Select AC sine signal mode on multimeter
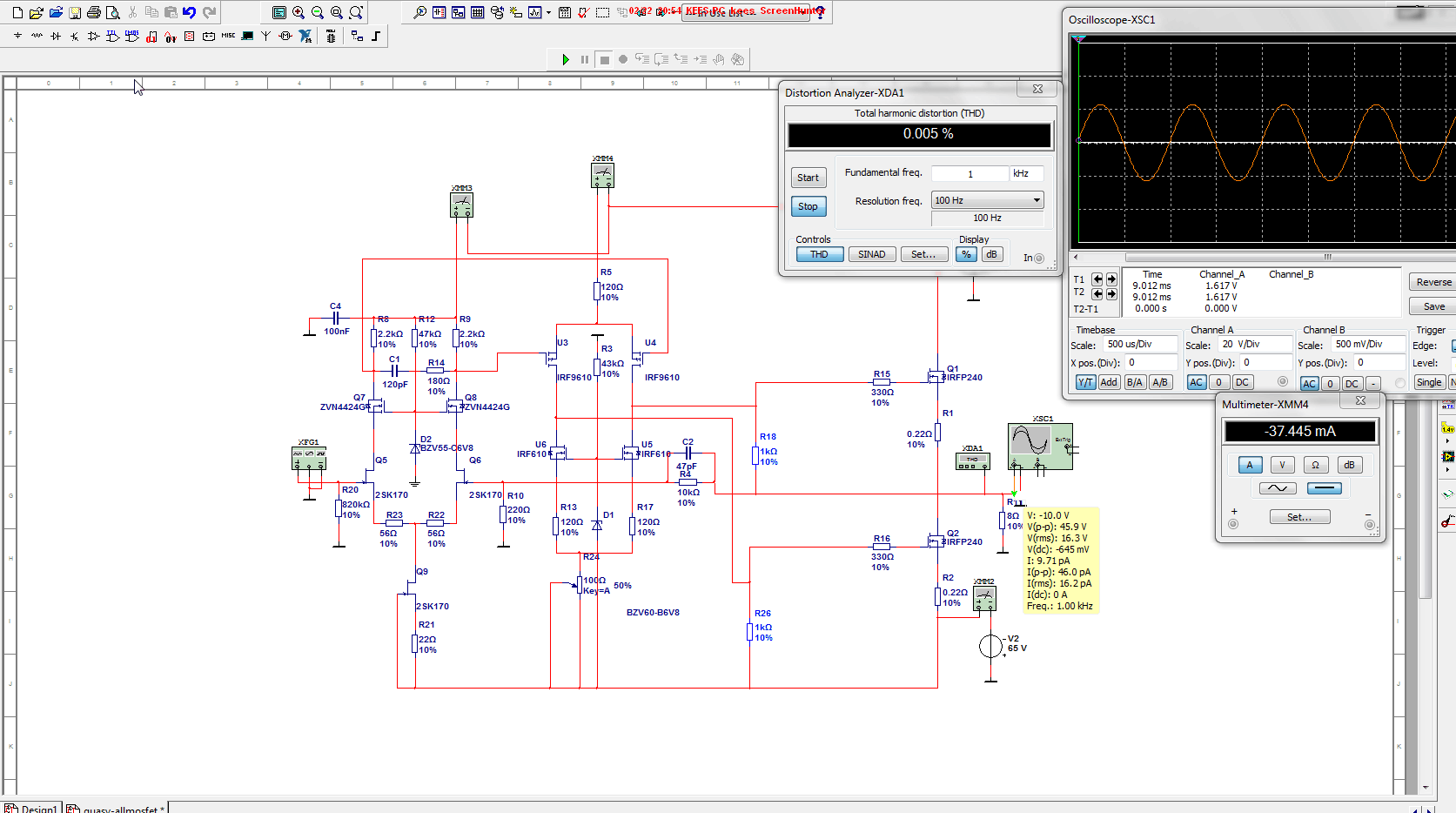 (1278, 488)
